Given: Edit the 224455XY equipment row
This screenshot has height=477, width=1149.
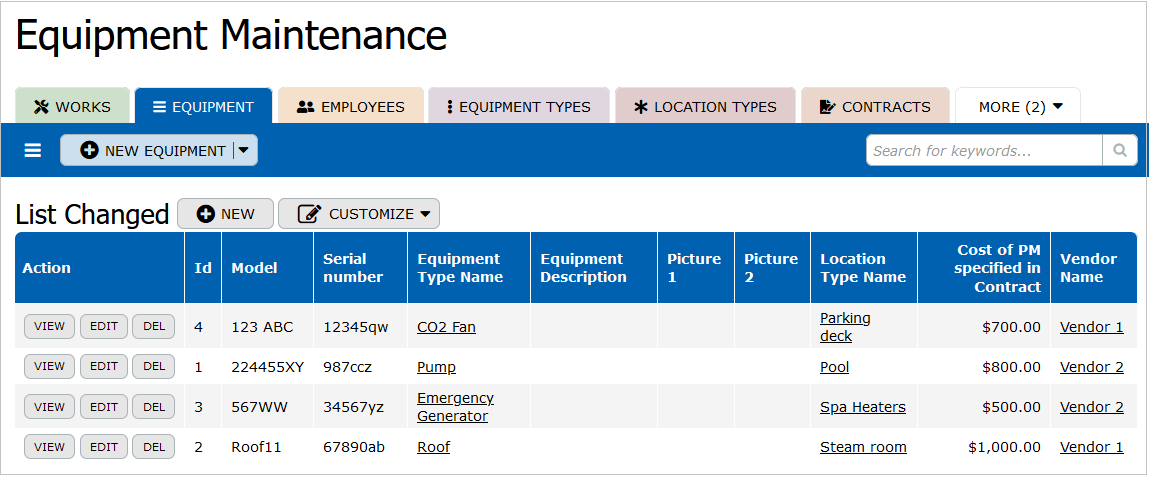Looking at the screenshot, I should (x=104, y=367).
